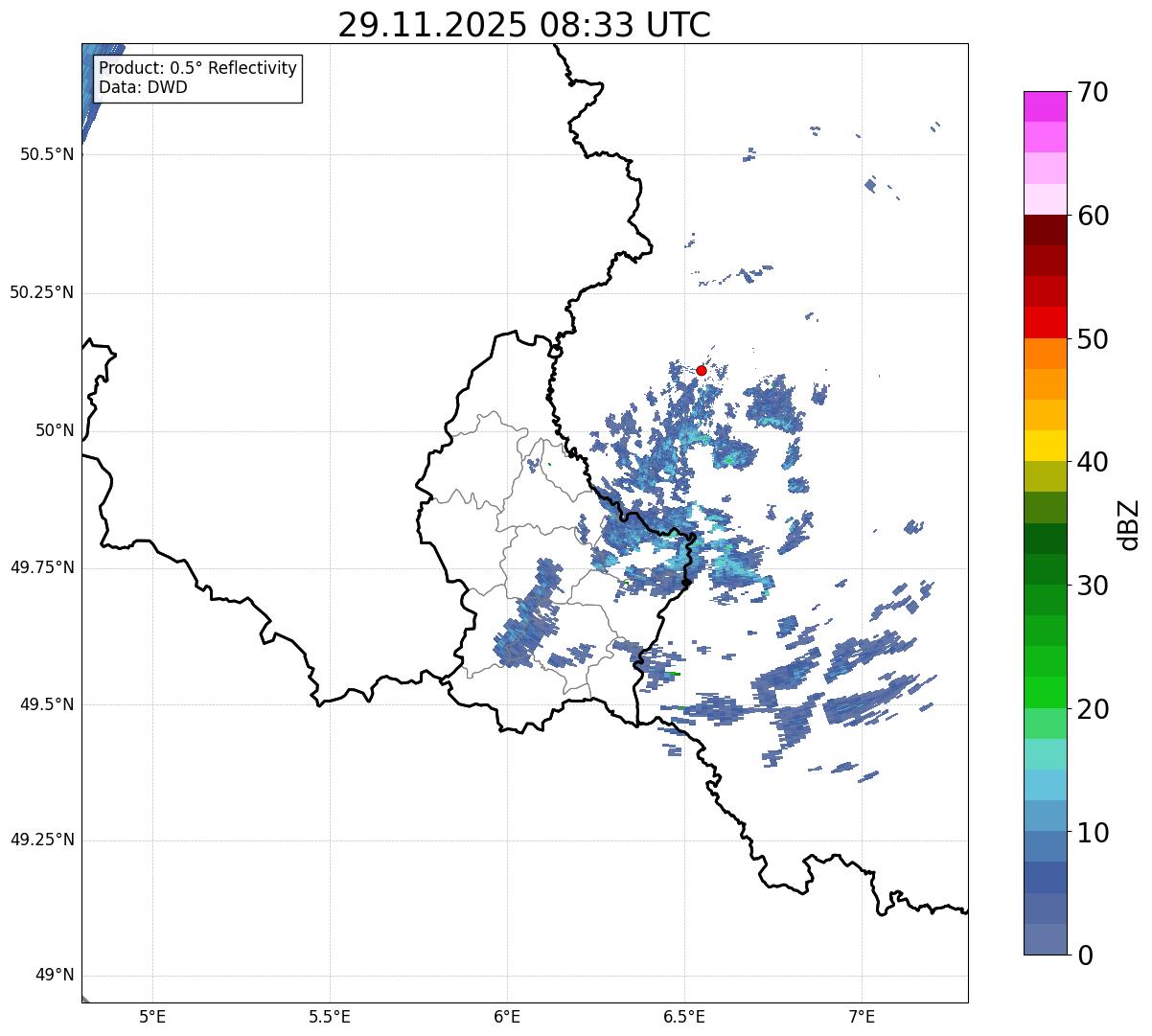This screenshot has width=1152, height=1036.
Task: Click the 50.25°N latitude label
Action: click(42, 292)
